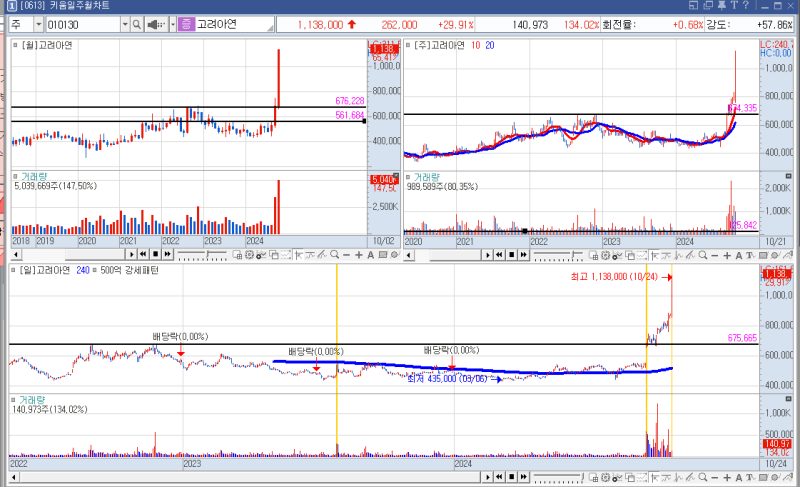800x487 pixels.
Task: Click the 561,684 price line label
Action: 349,115
